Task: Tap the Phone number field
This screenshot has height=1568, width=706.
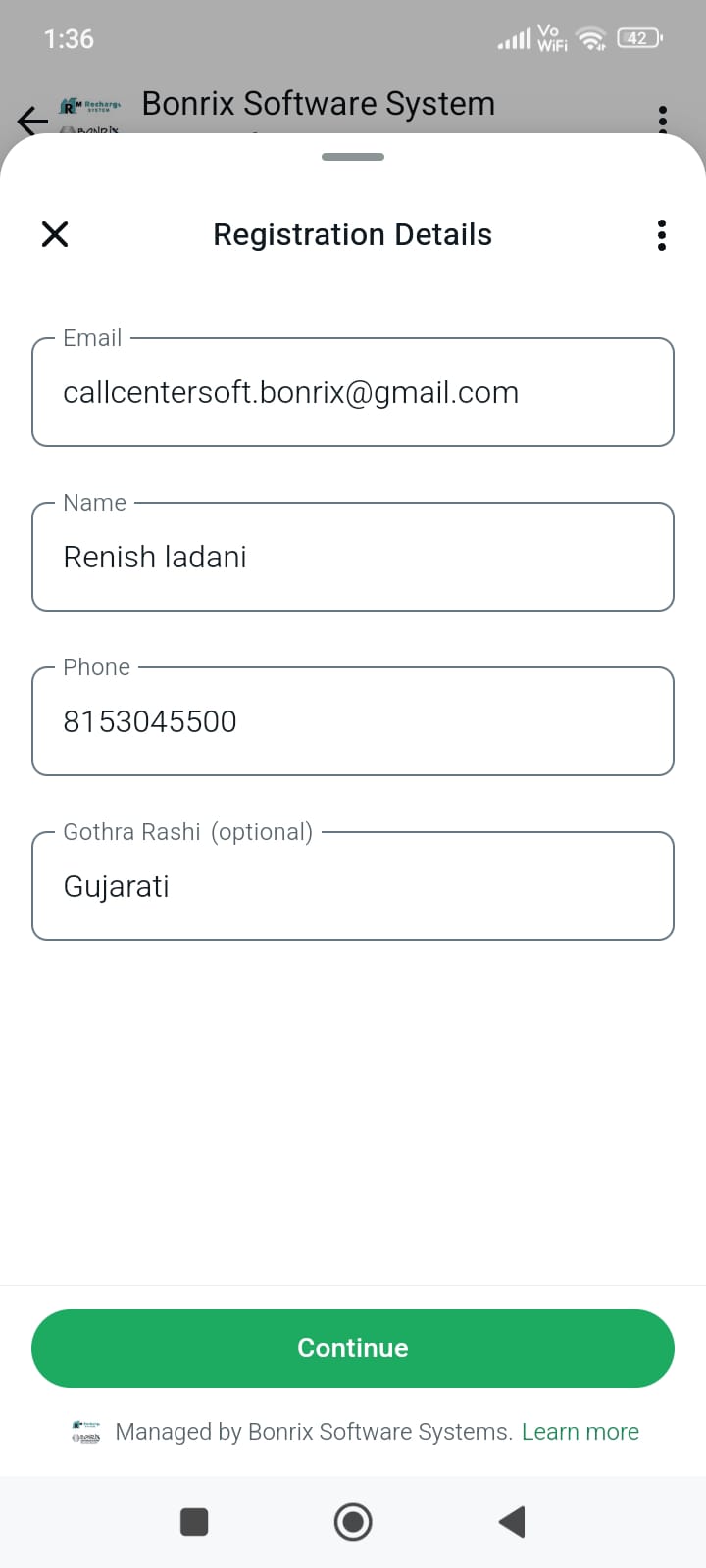Action: [353, 721]
